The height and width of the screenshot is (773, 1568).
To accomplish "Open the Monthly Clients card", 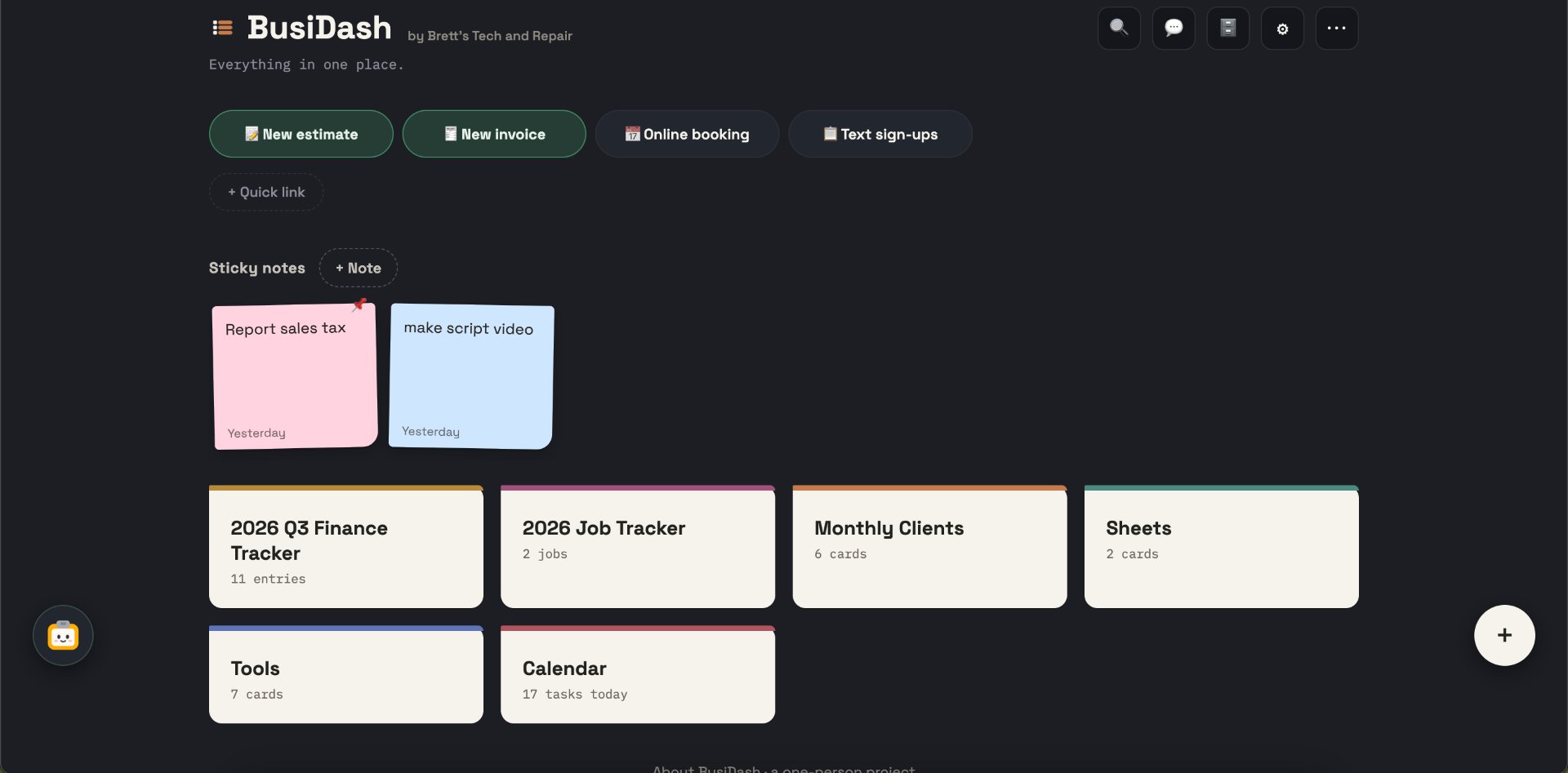I will tap(929, 547).
